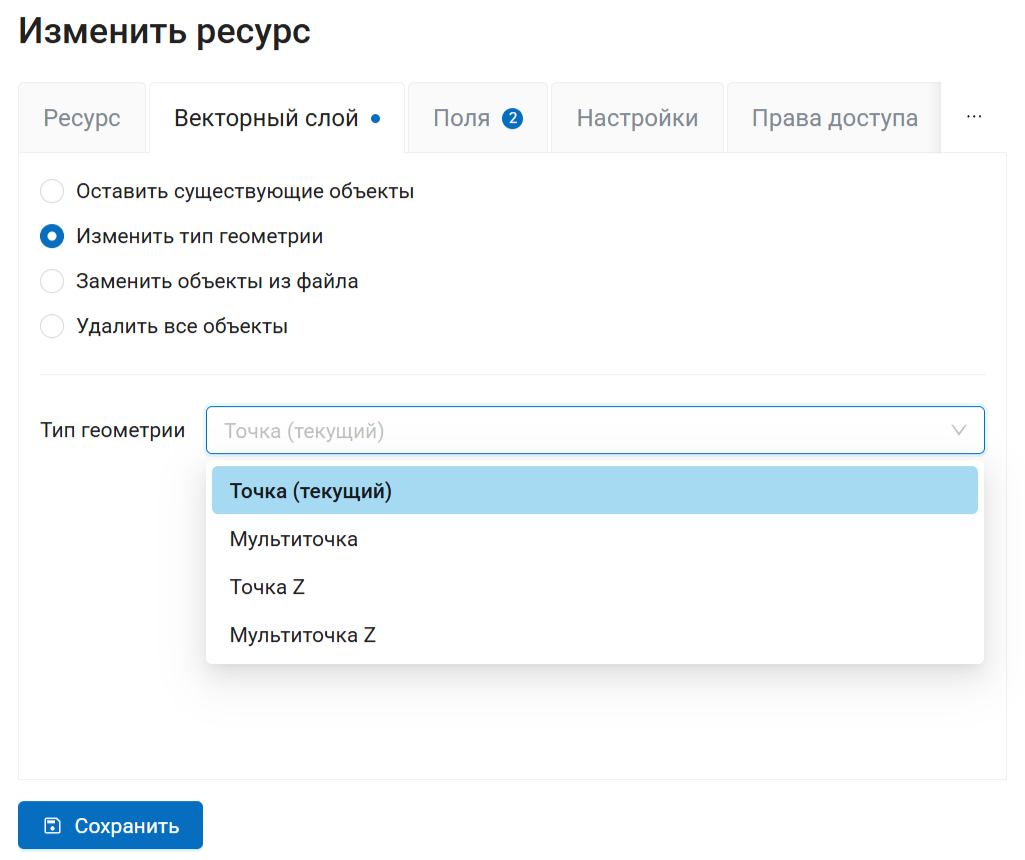Image resolution: width=1025 pixels, height=860 pixels.
Task: Switch to the Ресурс tab
Action: coord(82,118)
